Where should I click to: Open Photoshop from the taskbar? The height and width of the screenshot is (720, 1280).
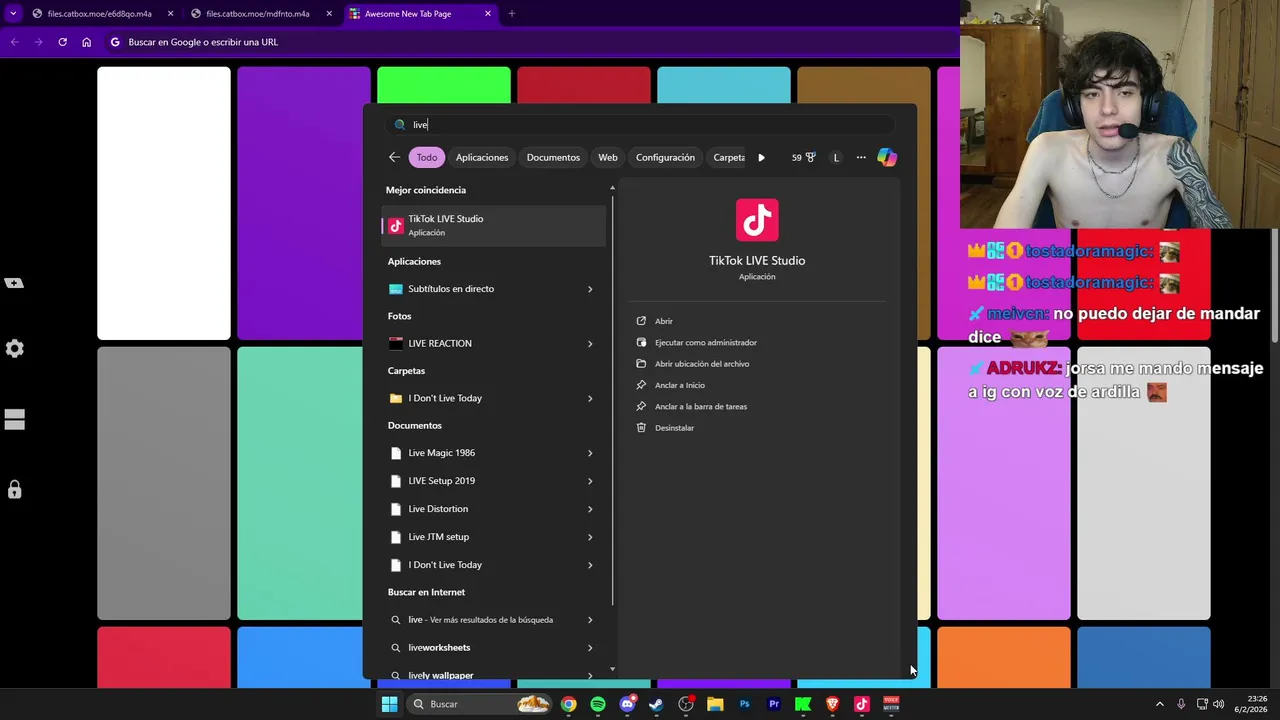tap(744, 704)
